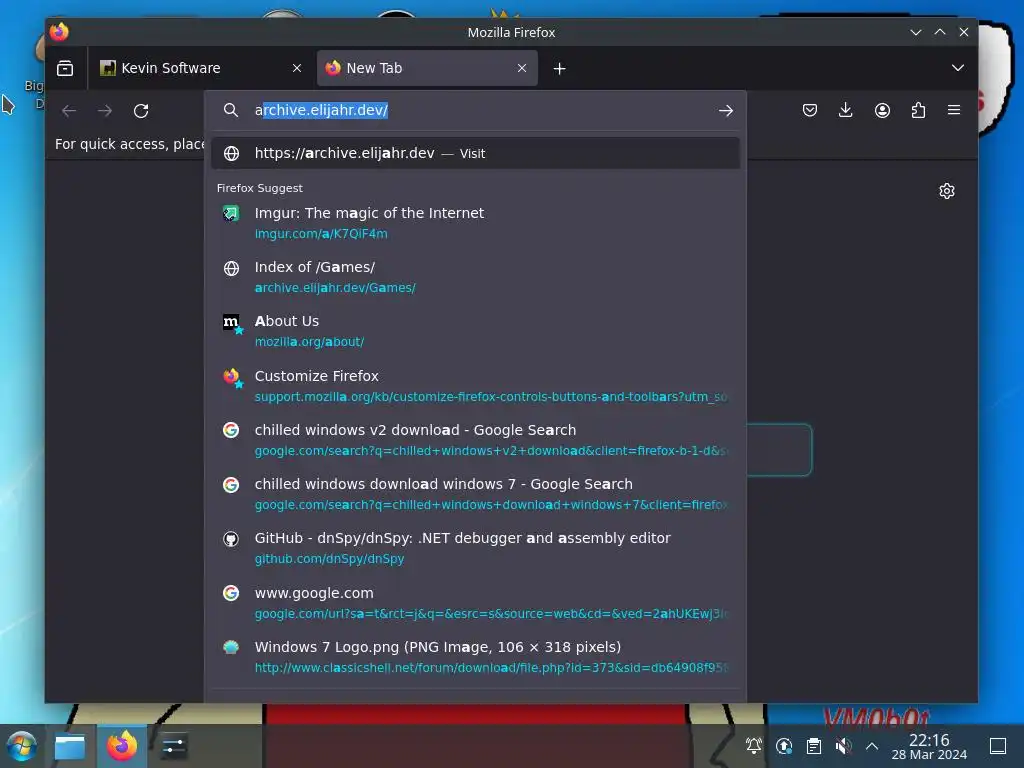Click the Firefox taskbar icon
Image resolution: width=1024 pixels, height=768 pixels.
point(122,746)
